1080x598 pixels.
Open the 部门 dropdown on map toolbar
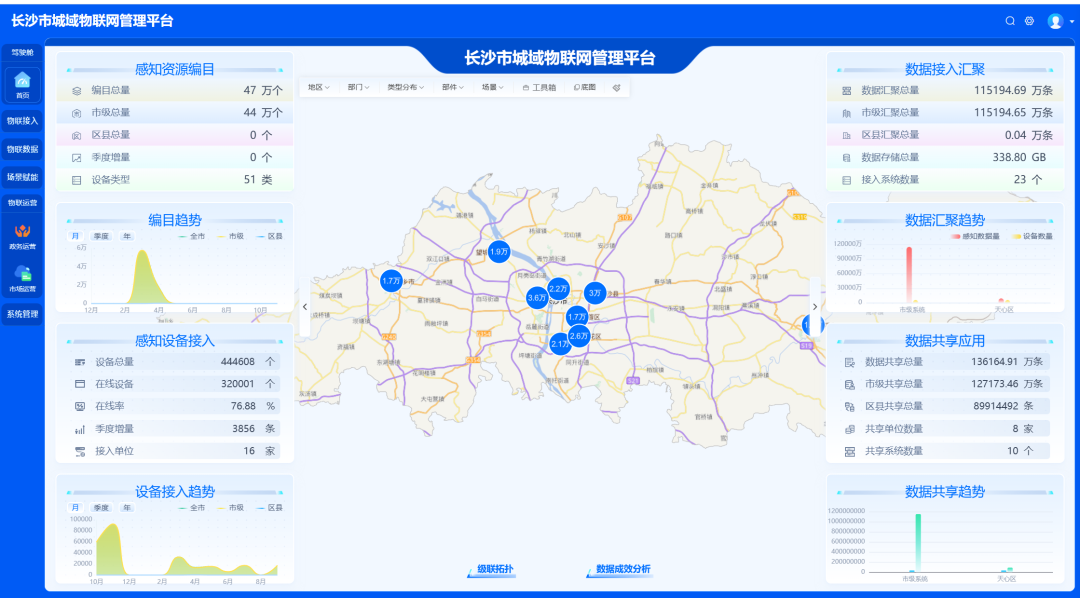pos(358,88)
